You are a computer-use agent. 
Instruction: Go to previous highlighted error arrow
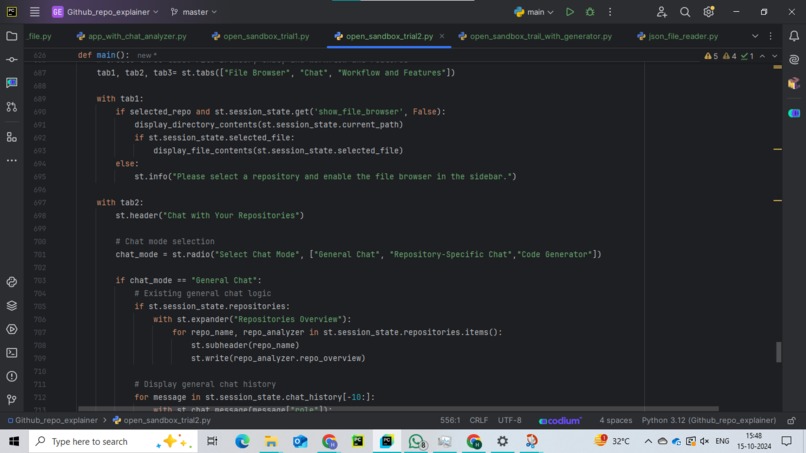tap(762, 56)
